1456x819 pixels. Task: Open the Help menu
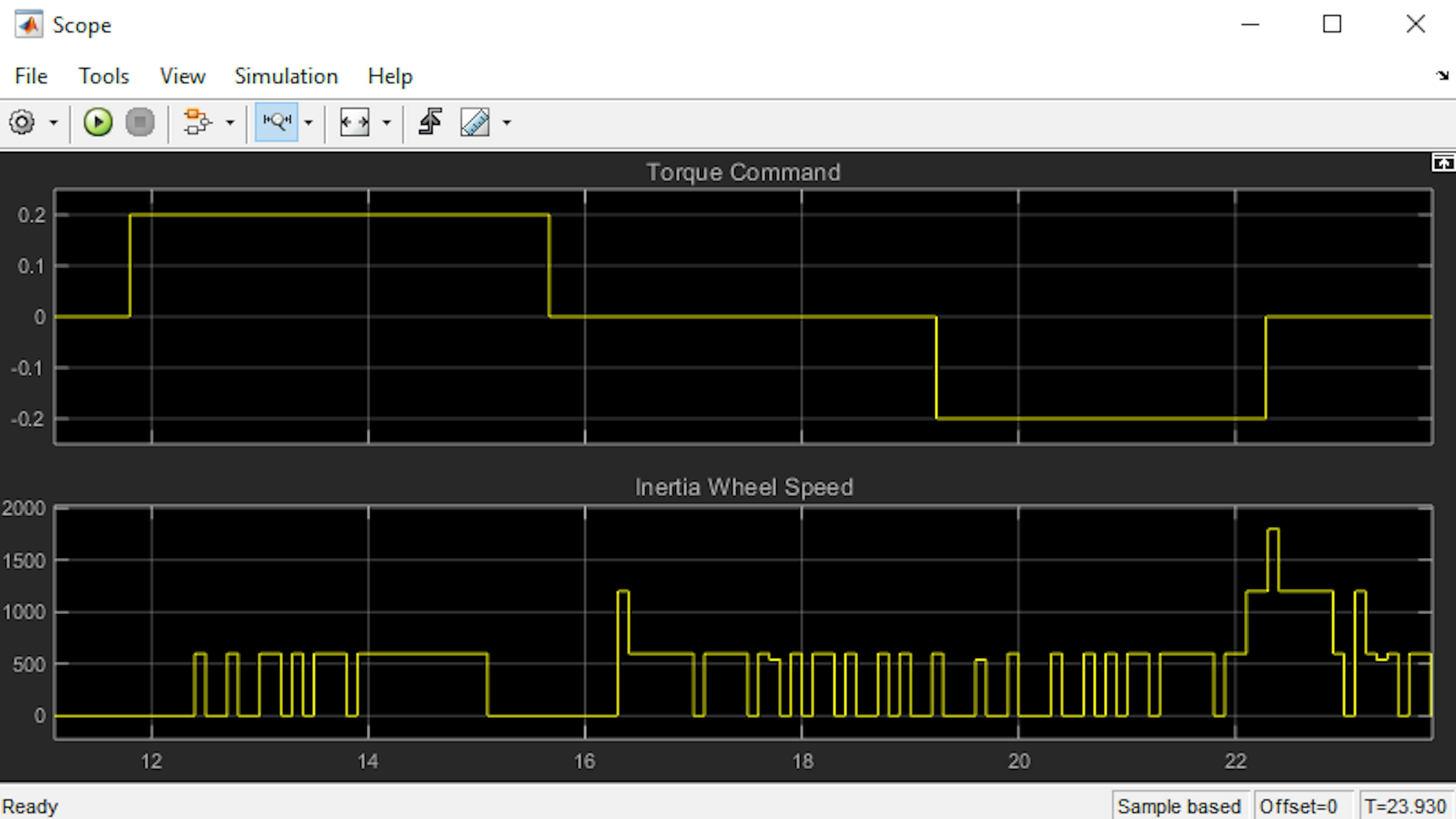(390, 76)
